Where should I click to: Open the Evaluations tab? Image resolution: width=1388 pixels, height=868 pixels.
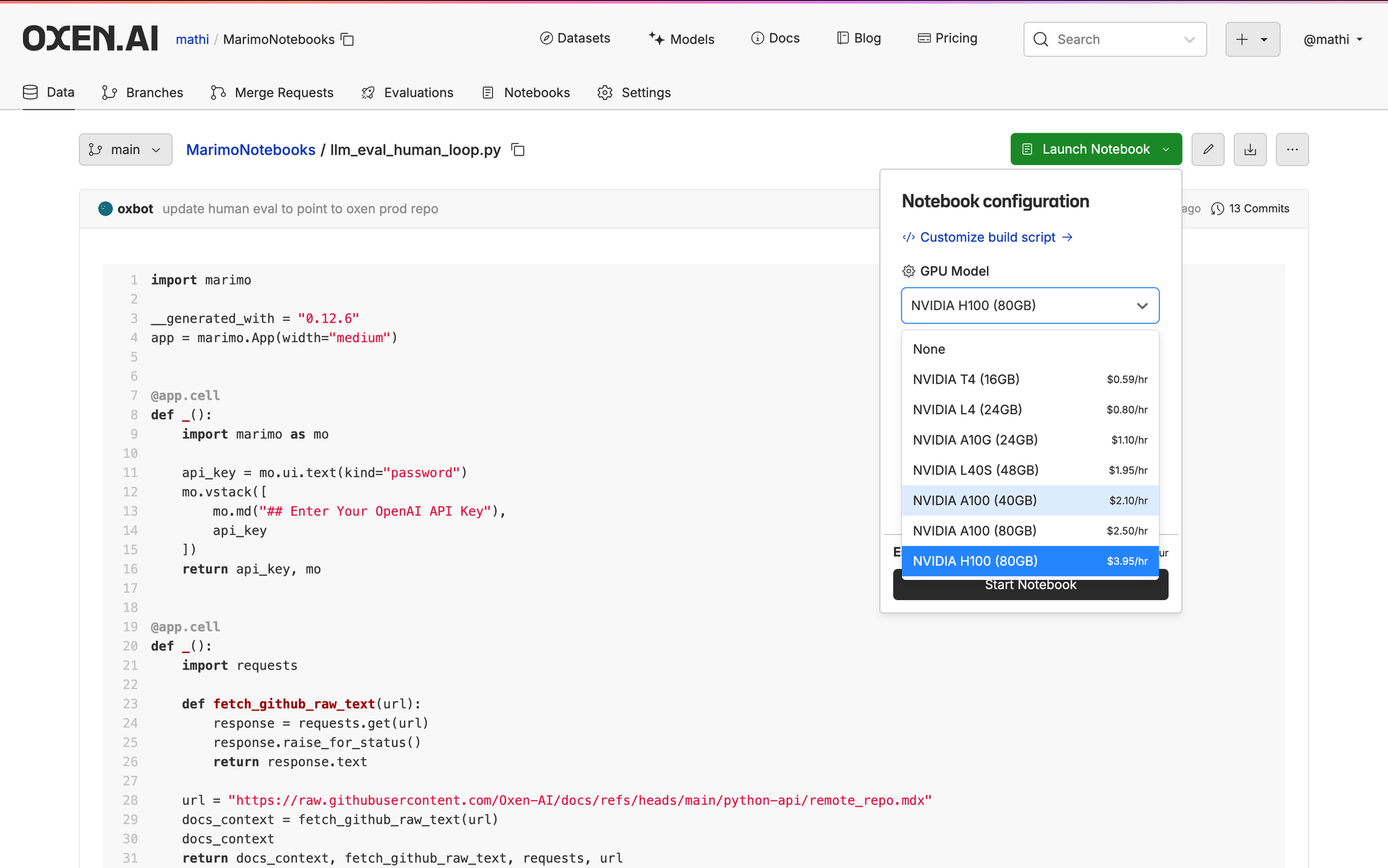(x=407, y=92)
